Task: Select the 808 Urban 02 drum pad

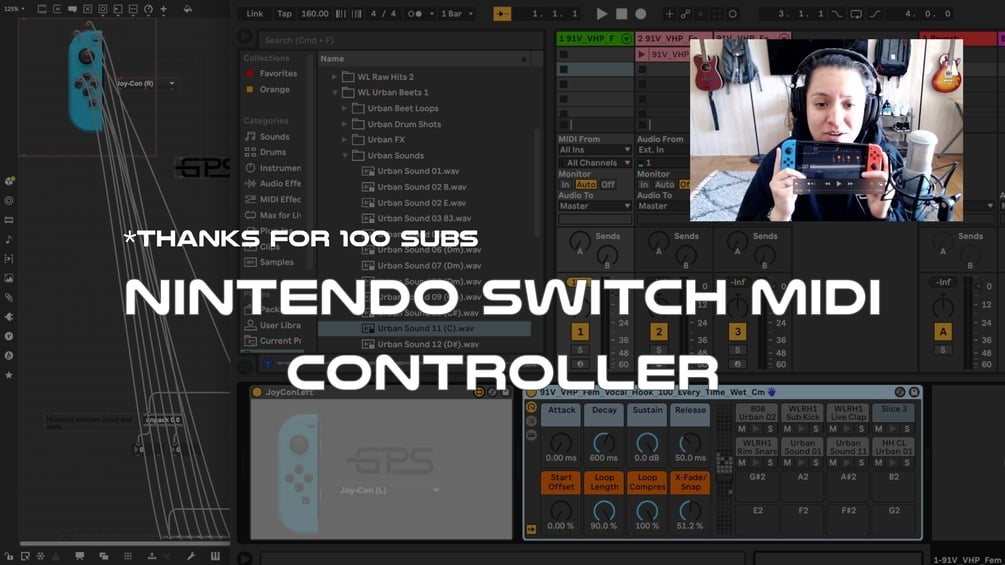Action: [x=757, y=413]
